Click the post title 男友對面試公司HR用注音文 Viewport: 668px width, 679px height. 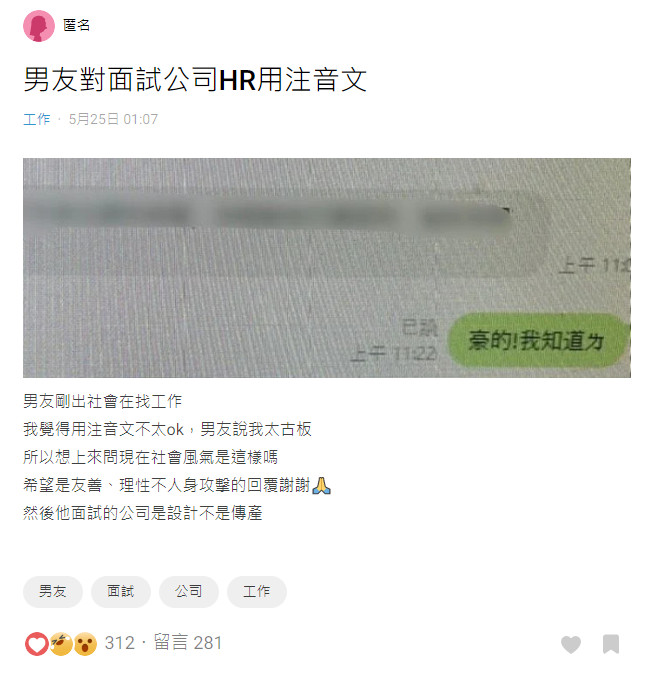(195, 80)
